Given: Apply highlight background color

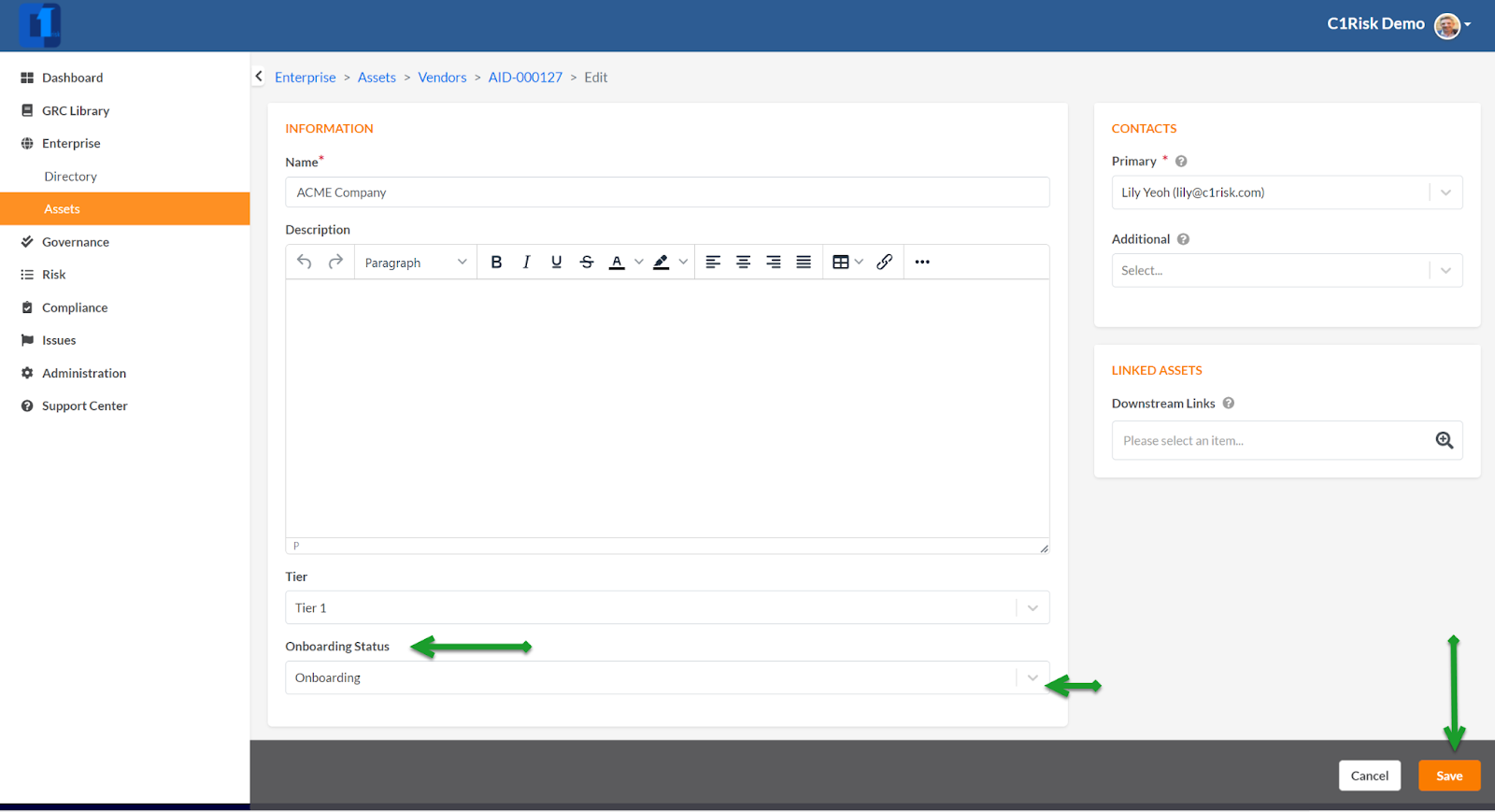Looking at the screenshot, I should [661, 262].
